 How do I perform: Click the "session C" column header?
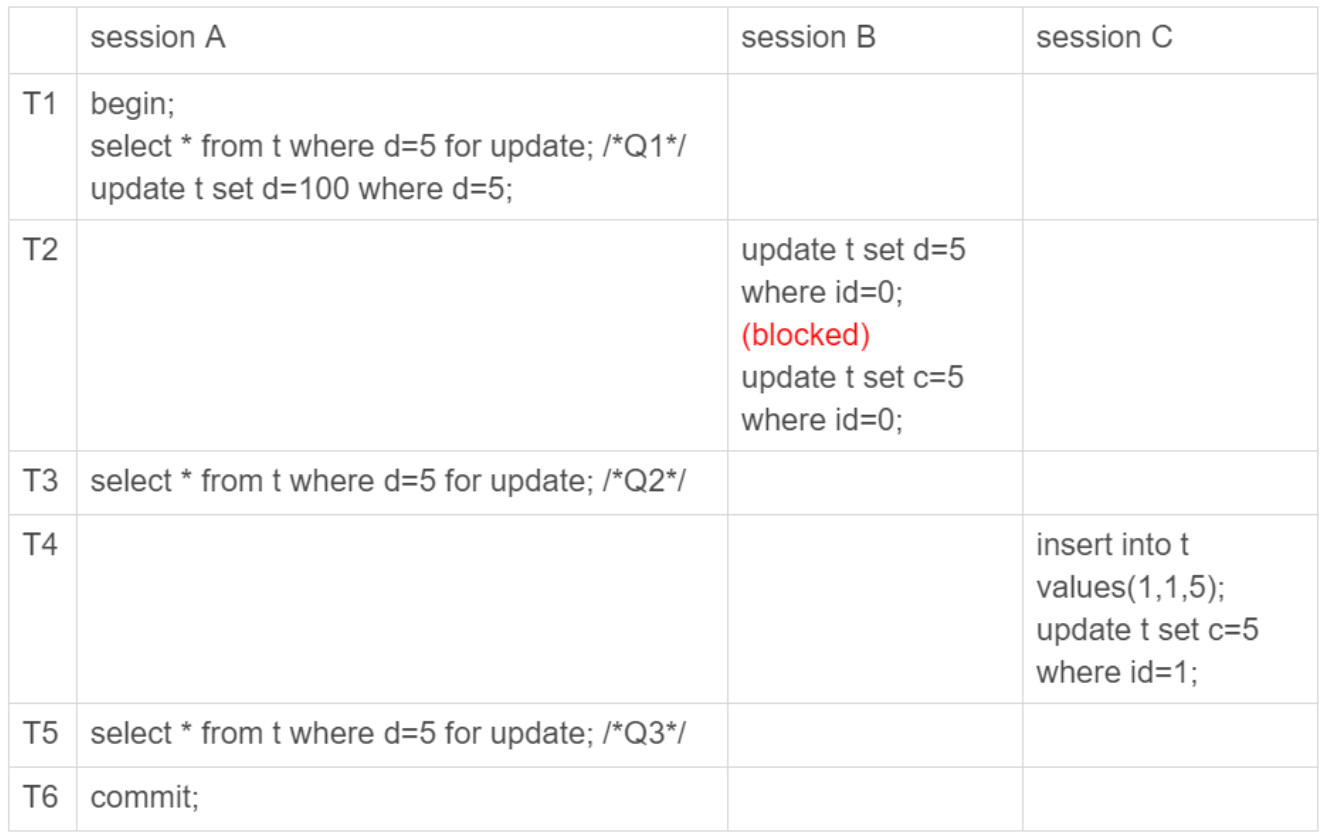pos(1104,38)
